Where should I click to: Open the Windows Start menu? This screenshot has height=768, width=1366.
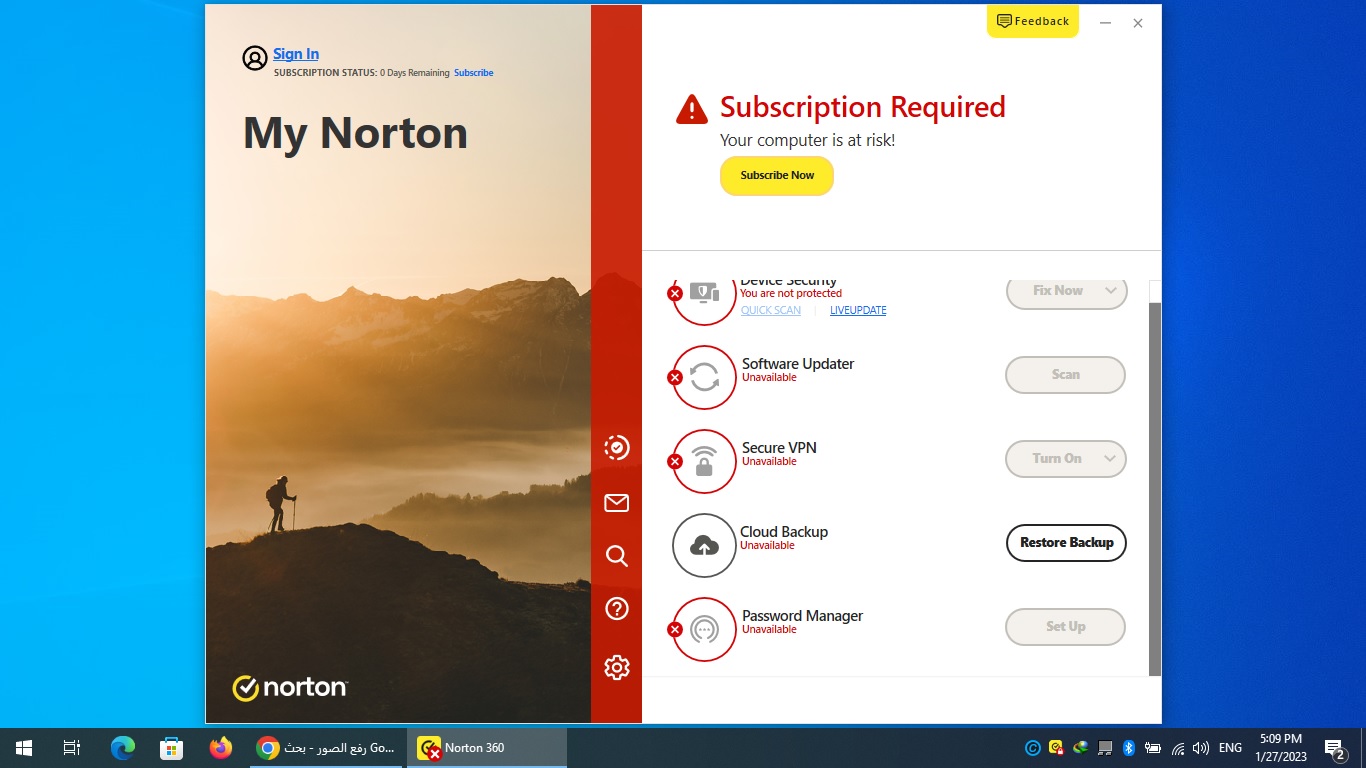point(24,748)
